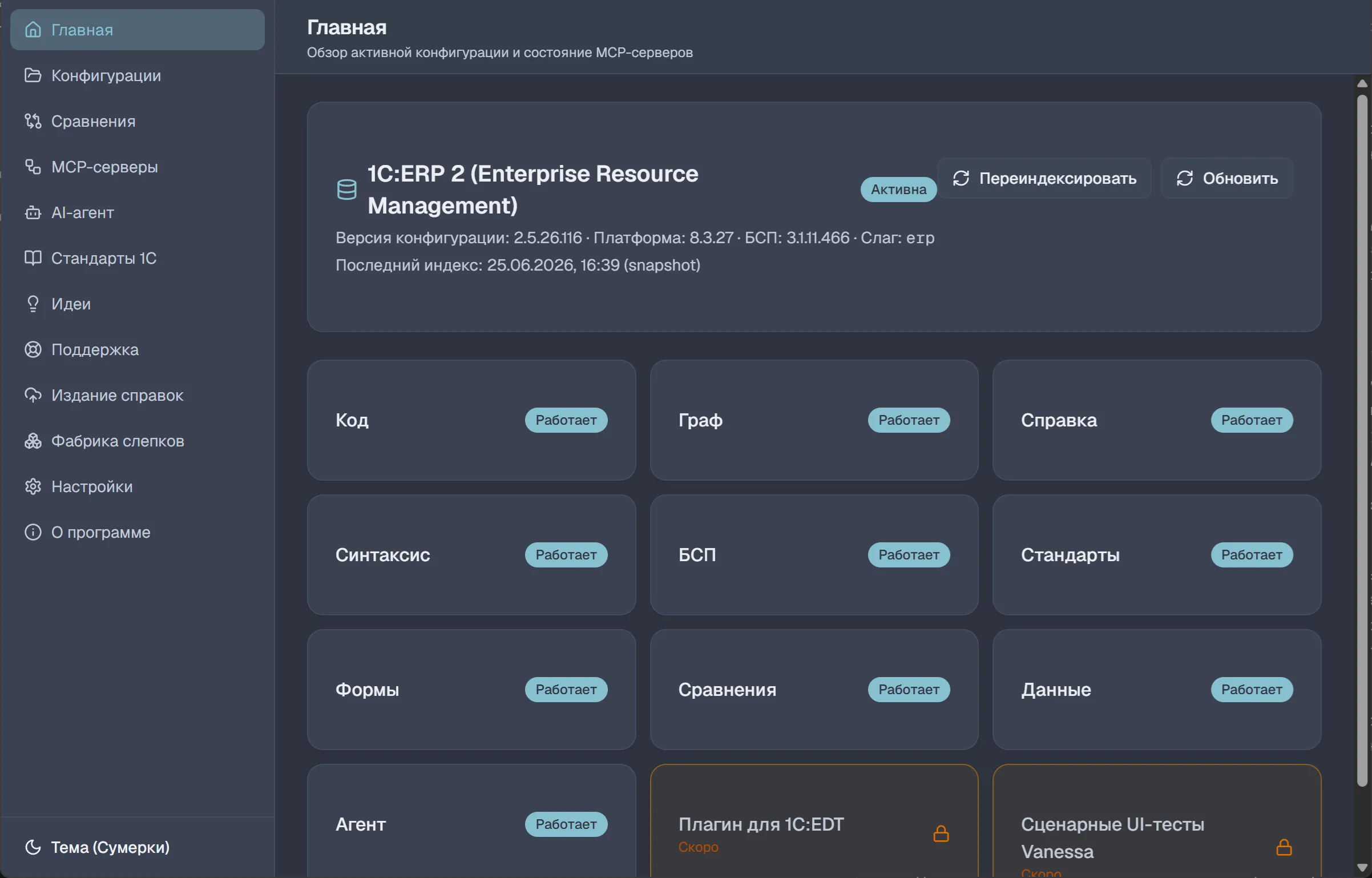Viewport: 1372px width, 878px height.
Task: Click the lock icon on Плагин для 1C:EDT card
Action: [x=941, y=834]
